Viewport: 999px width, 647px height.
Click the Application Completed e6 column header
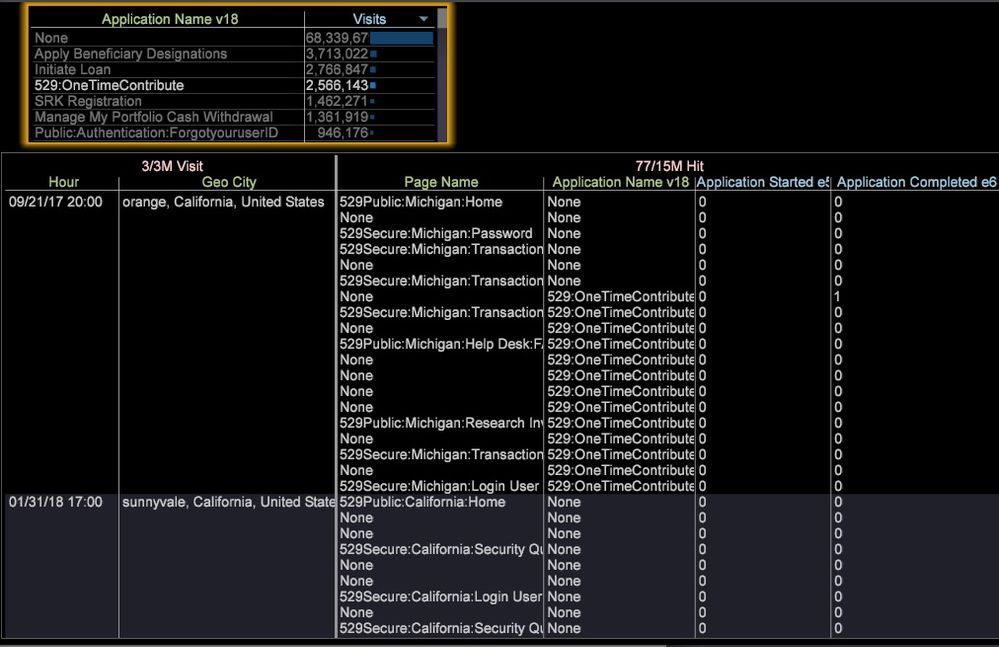pyautogui.click(x=916, y=182)
